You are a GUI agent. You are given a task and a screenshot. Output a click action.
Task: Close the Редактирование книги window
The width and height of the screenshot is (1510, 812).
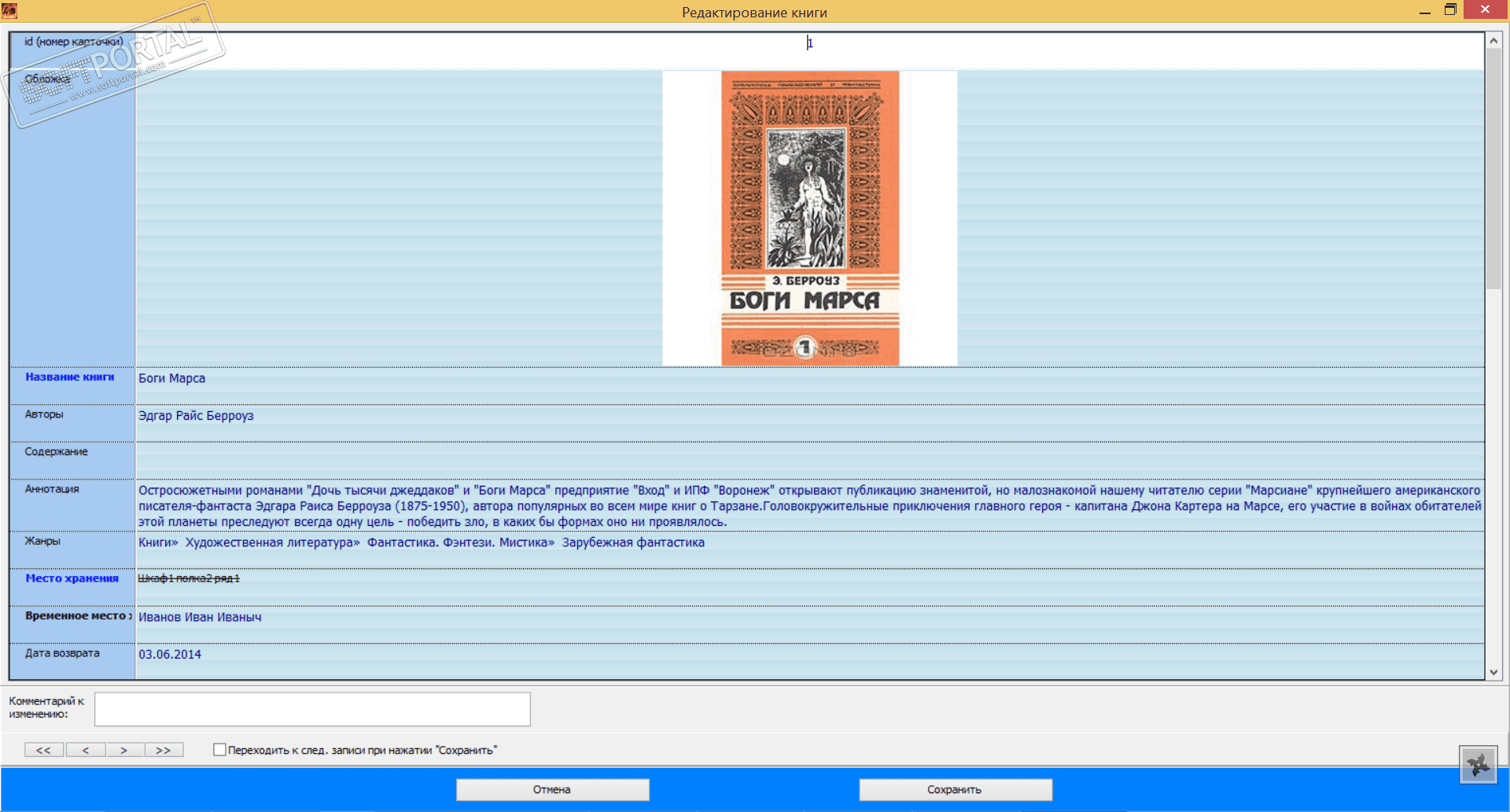[x=1485, y=9]
